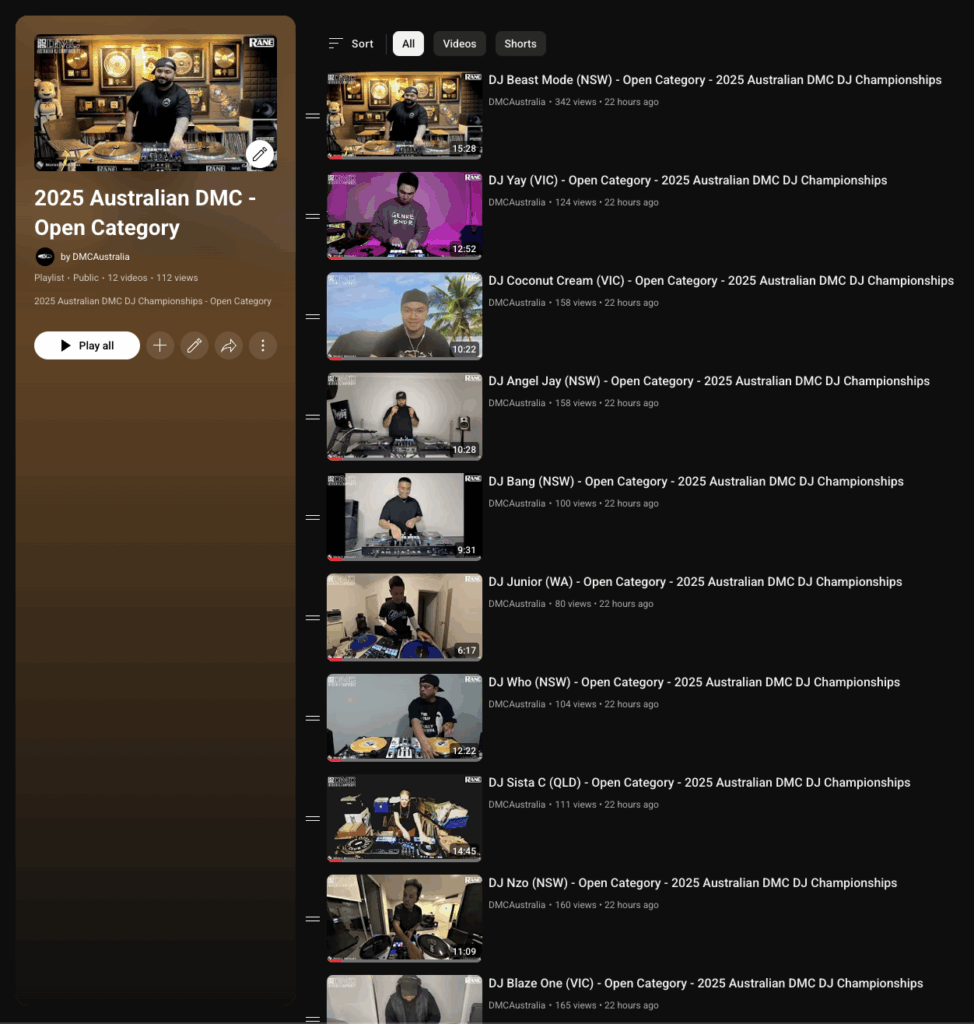Screen dimensions: 974x1024
Task: Select the All filter chip
Action: point(408,44)
